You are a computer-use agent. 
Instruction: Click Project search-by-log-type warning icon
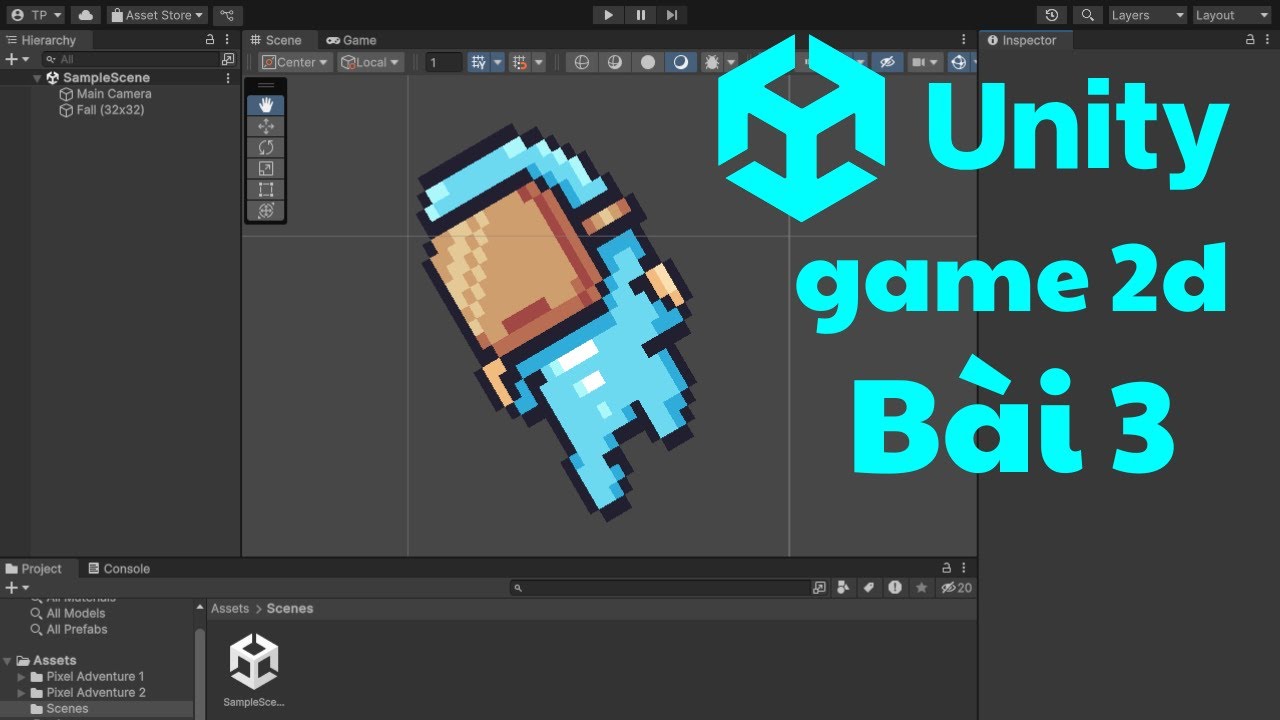[895, 588]
